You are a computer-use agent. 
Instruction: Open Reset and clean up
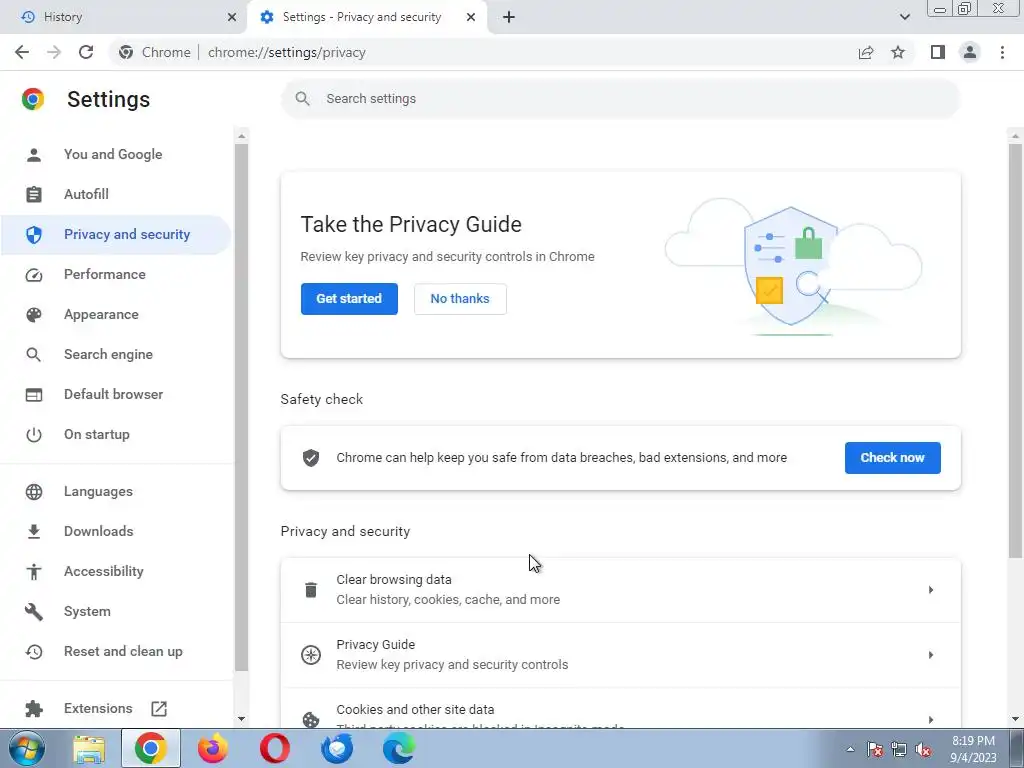[116, 652]
